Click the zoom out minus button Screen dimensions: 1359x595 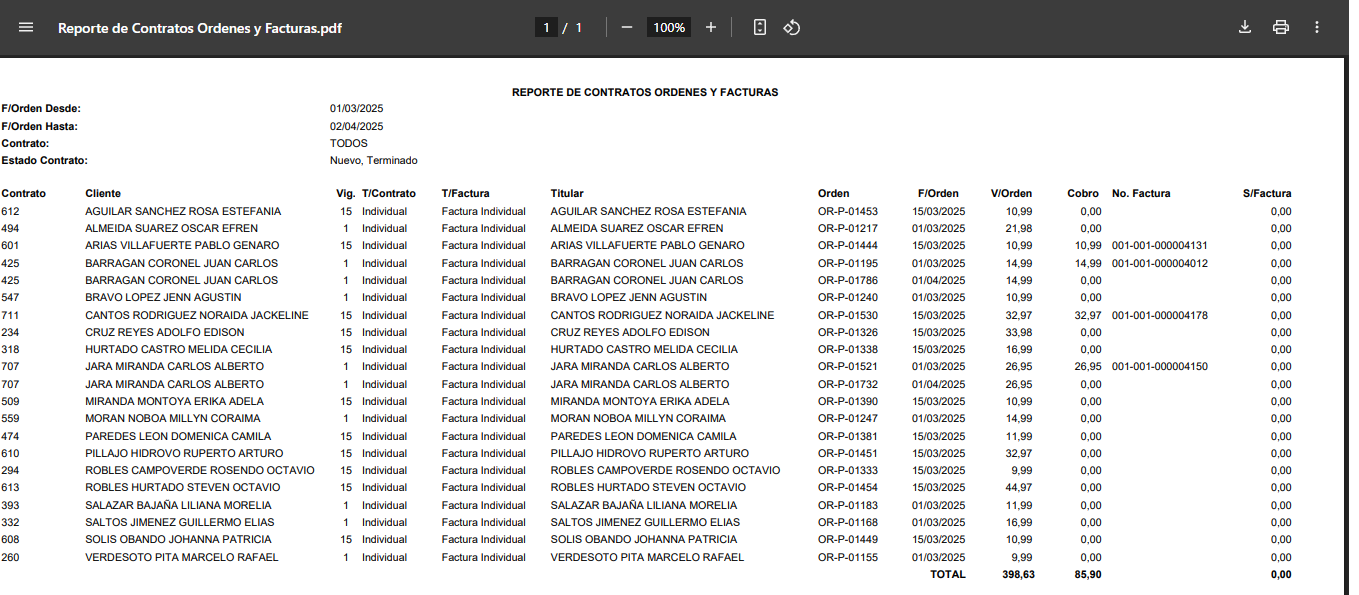627,28
